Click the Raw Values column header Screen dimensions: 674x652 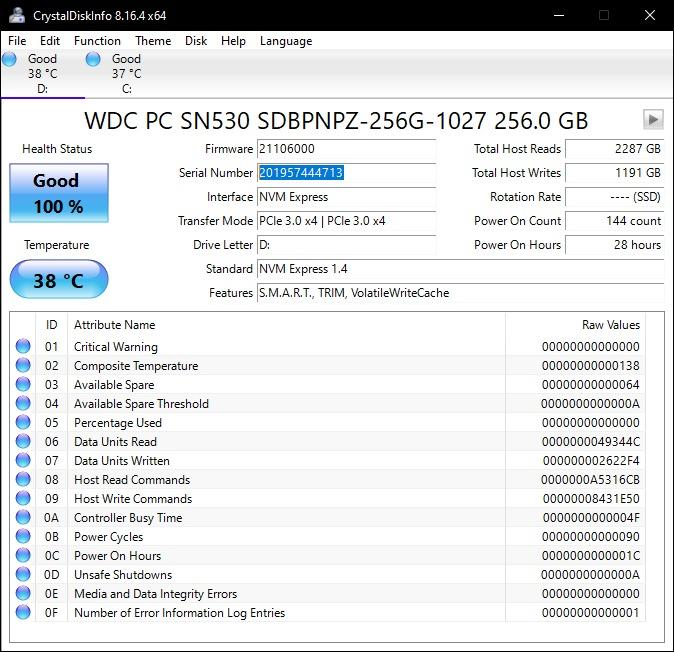[610, 325]
